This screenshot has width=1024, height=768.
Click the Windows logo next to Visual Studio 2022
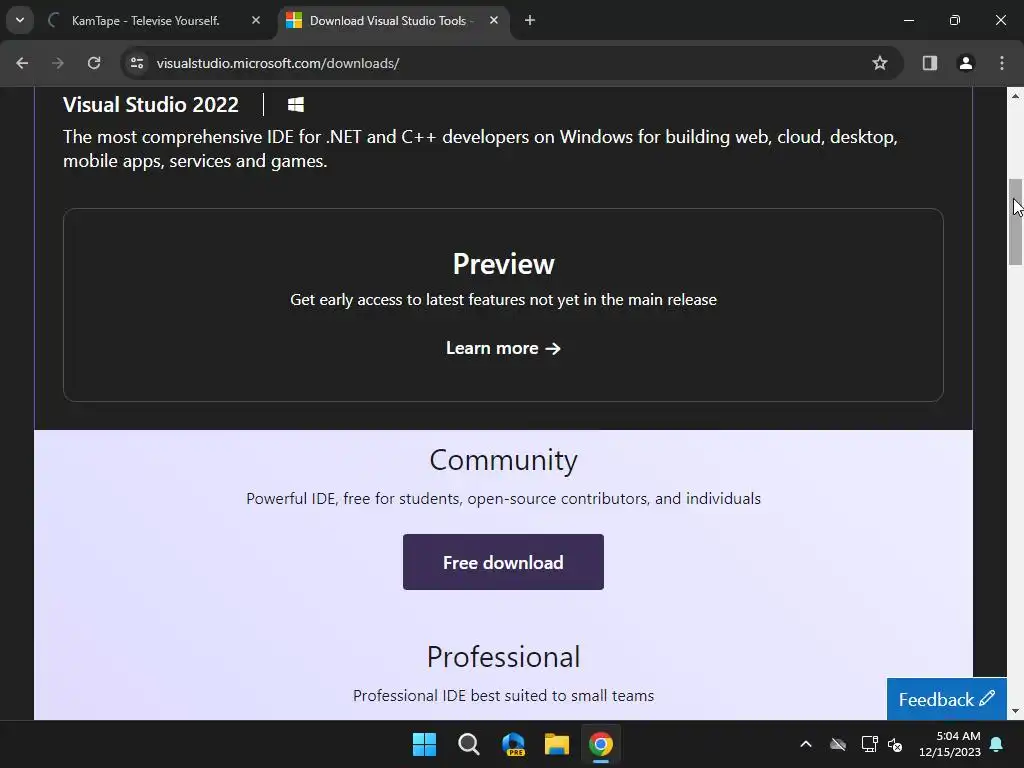point(296,104)
